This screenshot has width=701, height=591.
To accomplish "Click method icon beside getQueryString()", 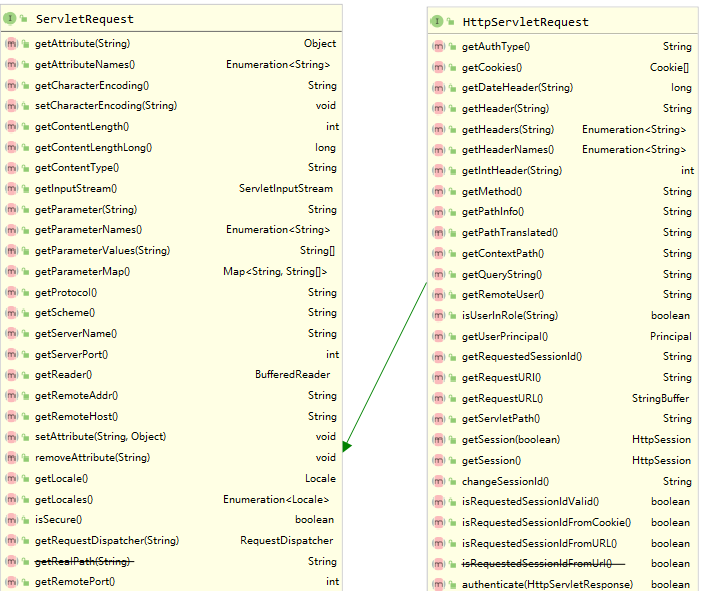I will (x=439, y=274).
